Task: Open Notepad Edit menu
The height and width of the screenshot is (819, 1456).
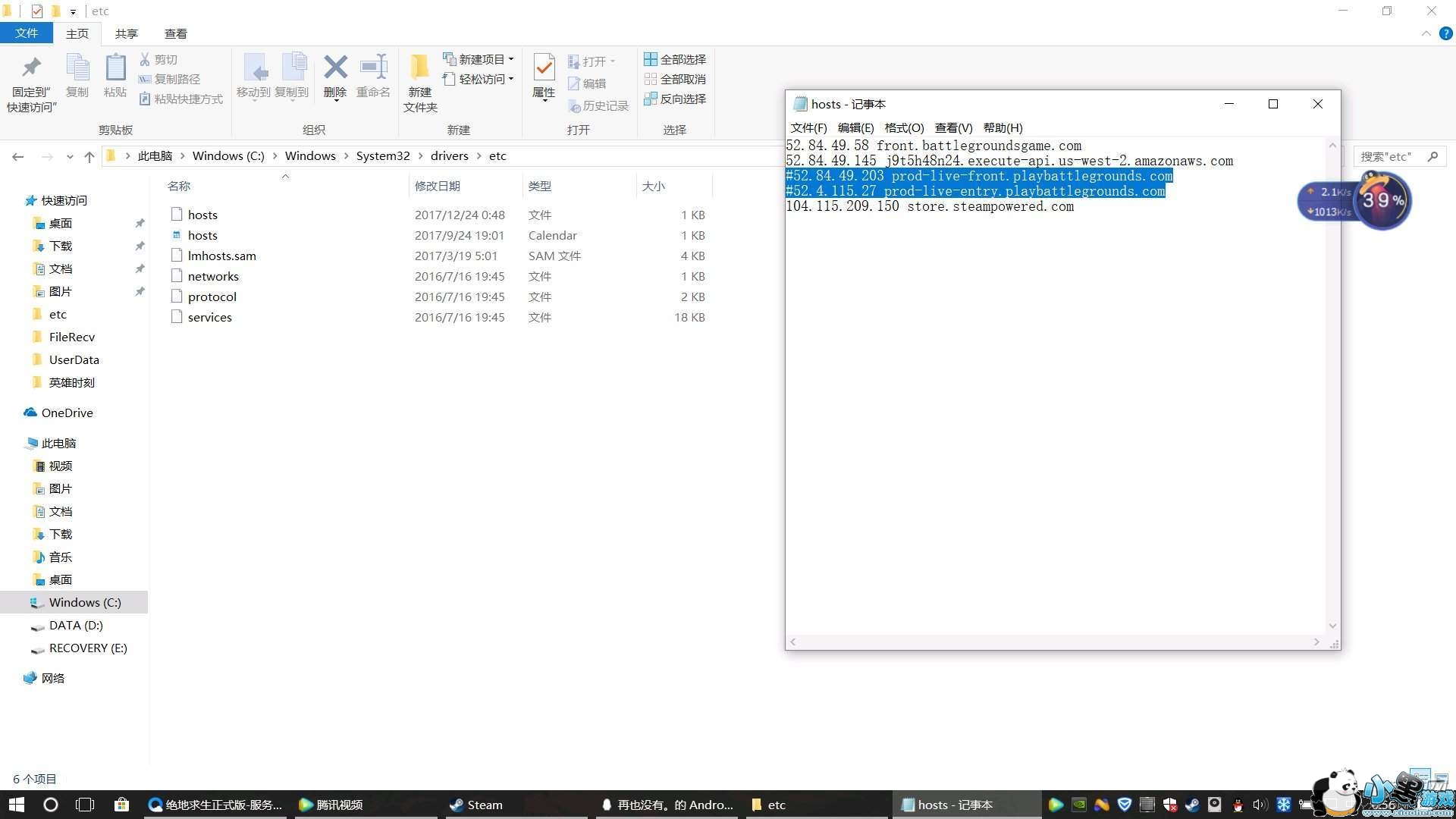Action: [855, 127]
